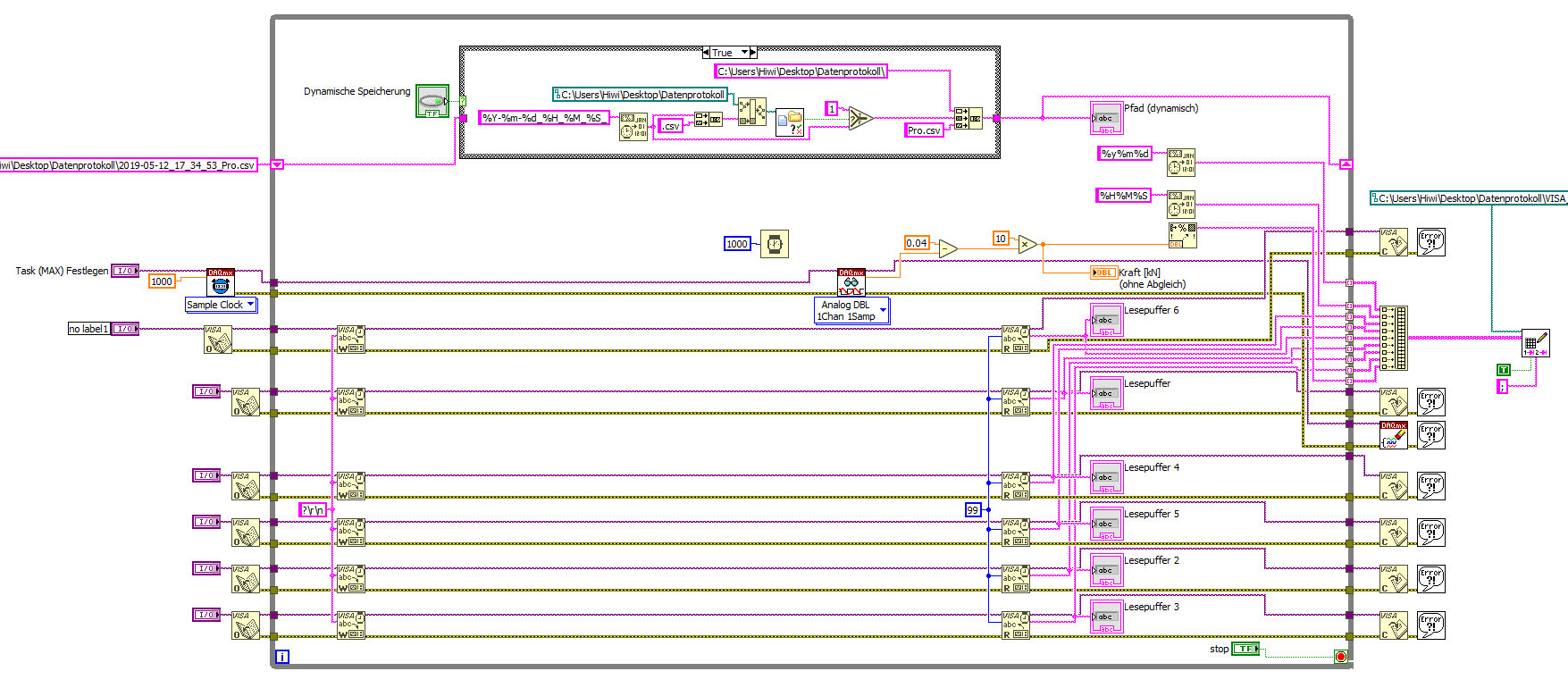Click the blue byte count constant 99
The width and height of the screenshot is (1568, 688).
pos(973,509)
